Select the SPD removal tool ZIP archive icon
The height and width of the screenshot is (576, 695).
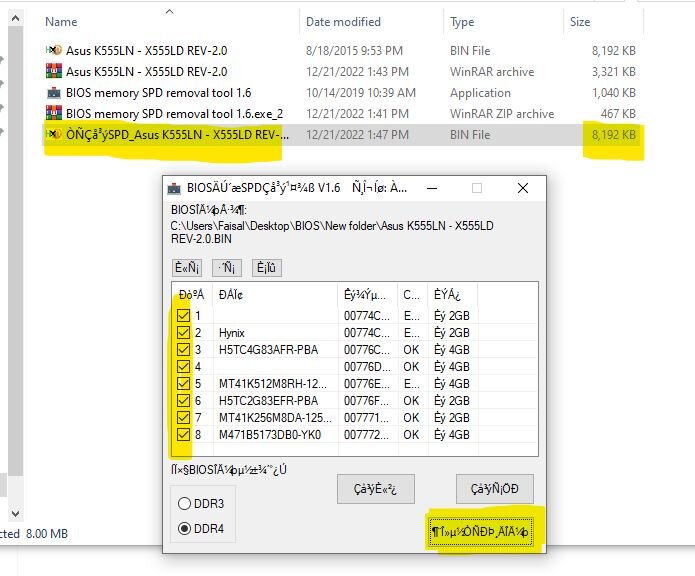point(54,113)
